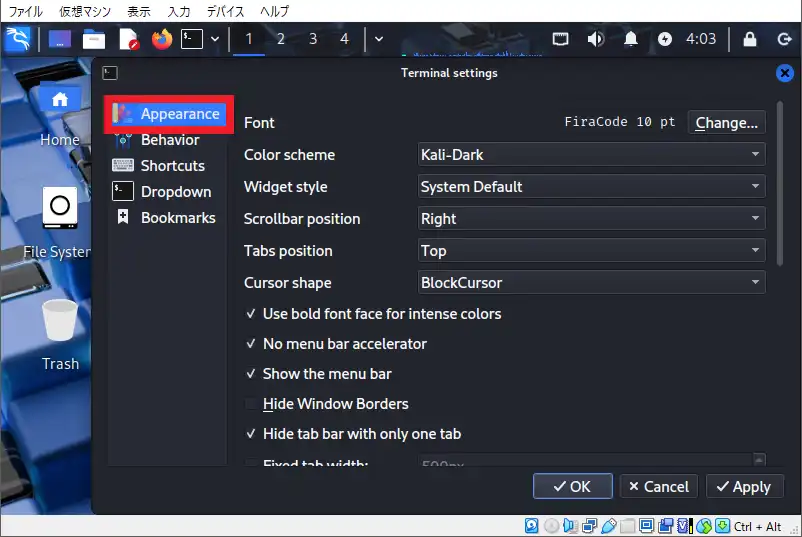
Task: Open the file manager from the panel
Action: click(94, 39)
